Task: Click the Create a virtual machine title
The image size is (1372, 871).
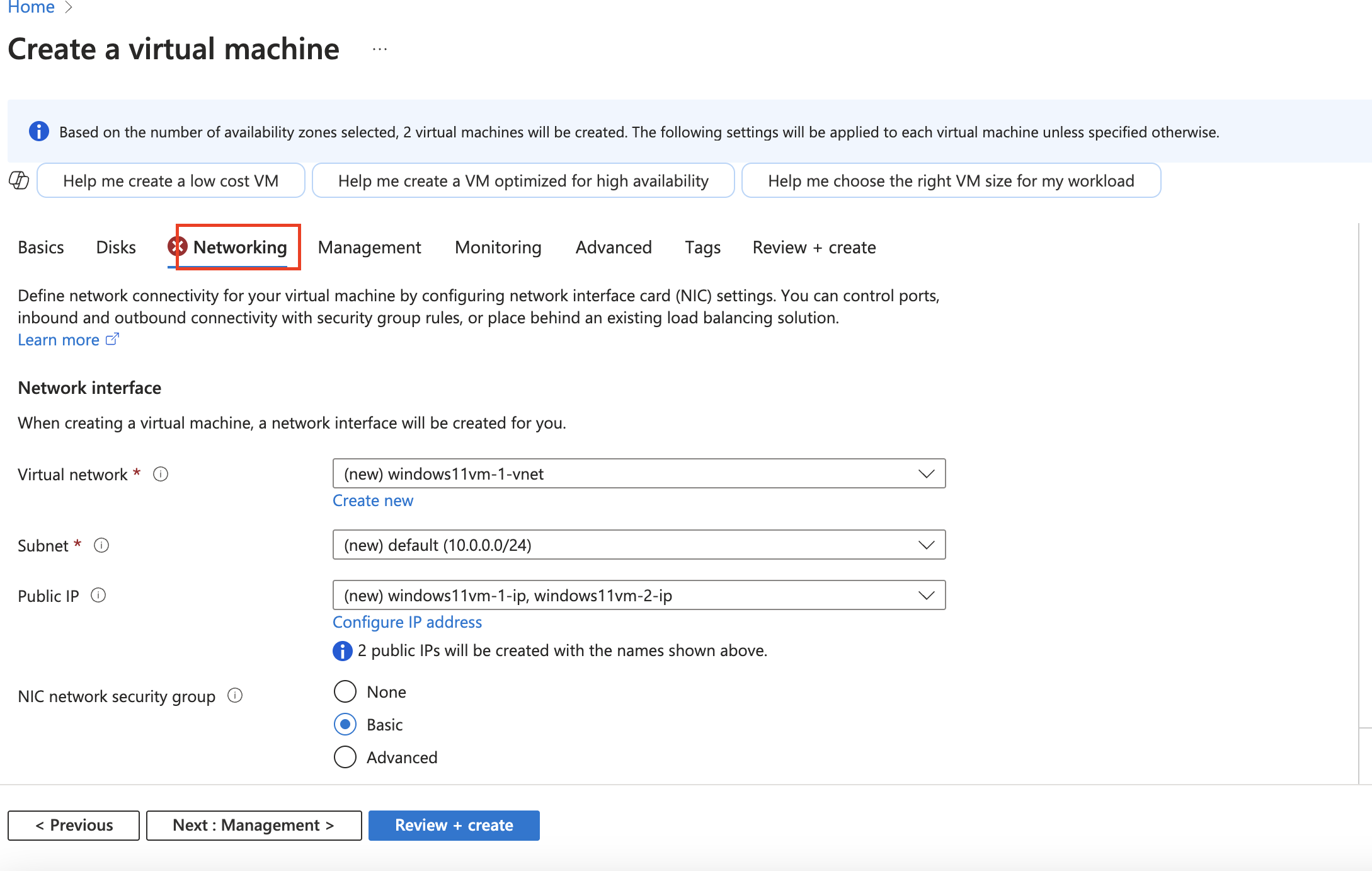Action: [174, 49]
